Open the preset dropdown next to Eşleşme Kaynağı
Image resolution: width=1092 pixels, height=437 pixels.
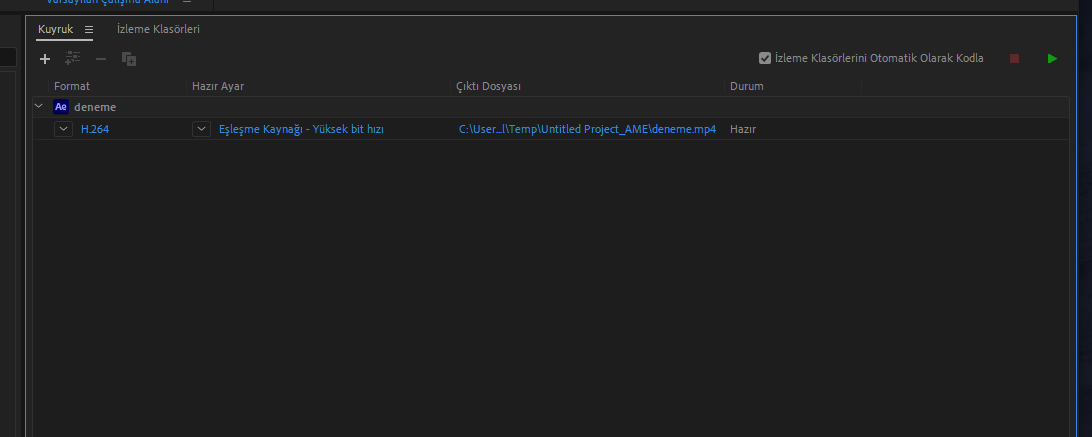201,129
